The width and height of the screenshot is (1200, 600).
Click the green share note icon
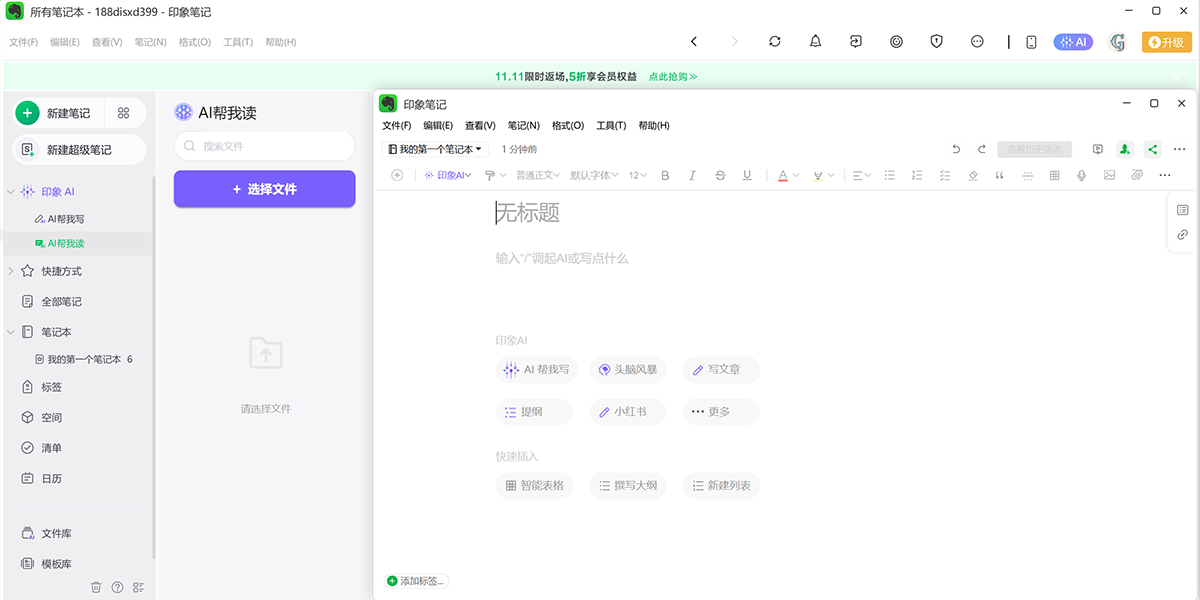click(1152, 150)
